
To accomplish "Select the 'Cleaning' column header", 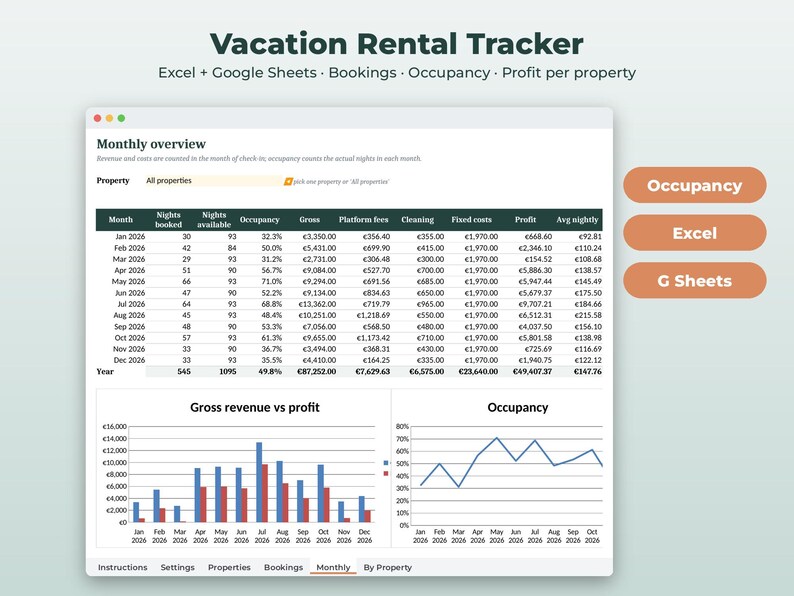I will tap(417, 220).
